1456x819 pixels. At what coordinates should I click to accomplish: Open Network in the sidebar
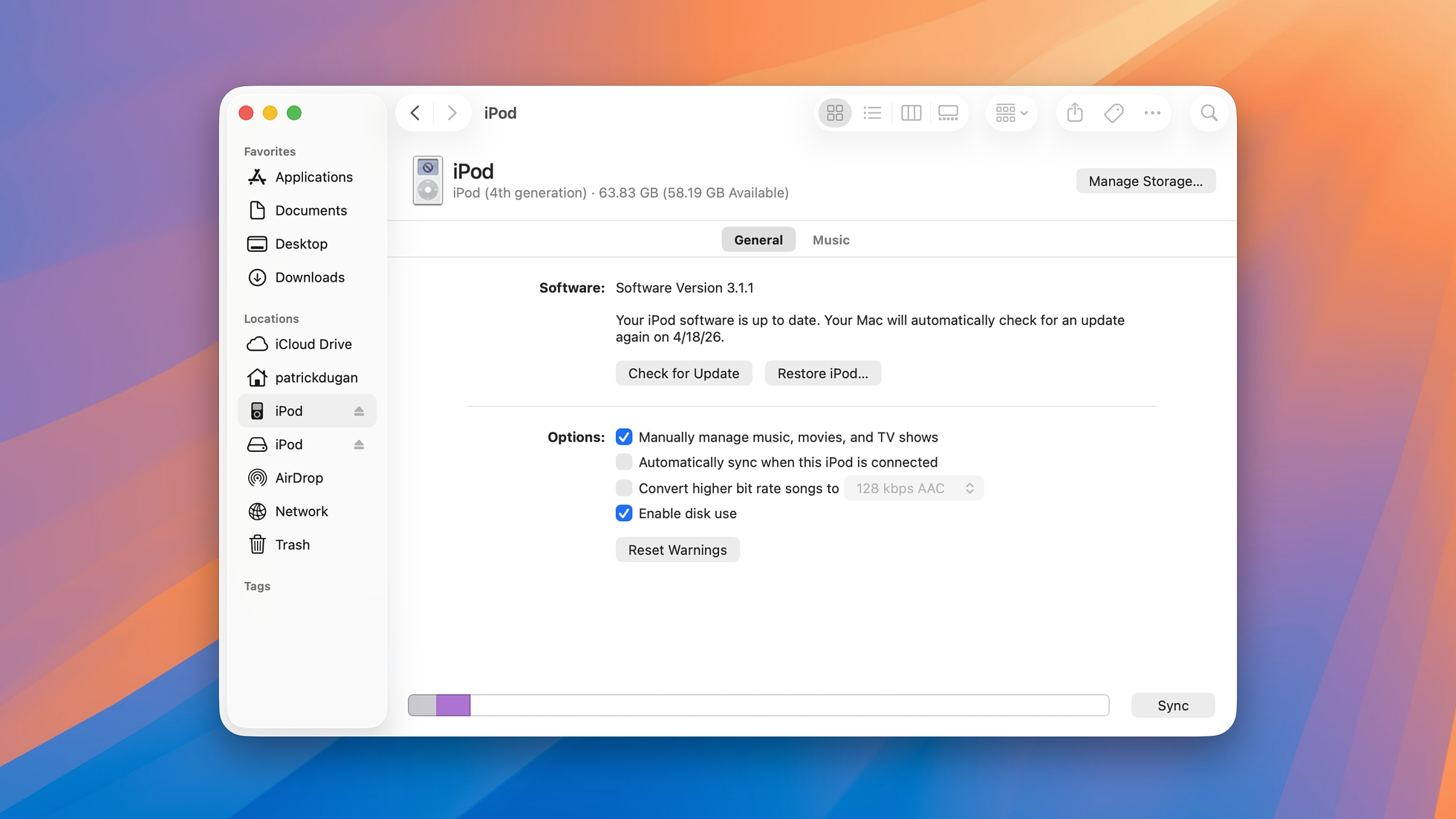pos(307,511)
